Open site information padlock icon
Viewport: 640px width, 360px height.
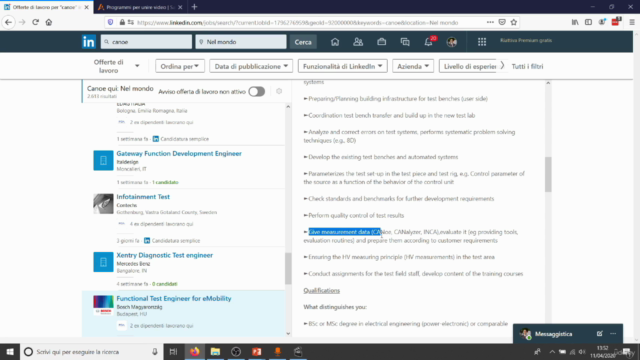pos(122,22)
